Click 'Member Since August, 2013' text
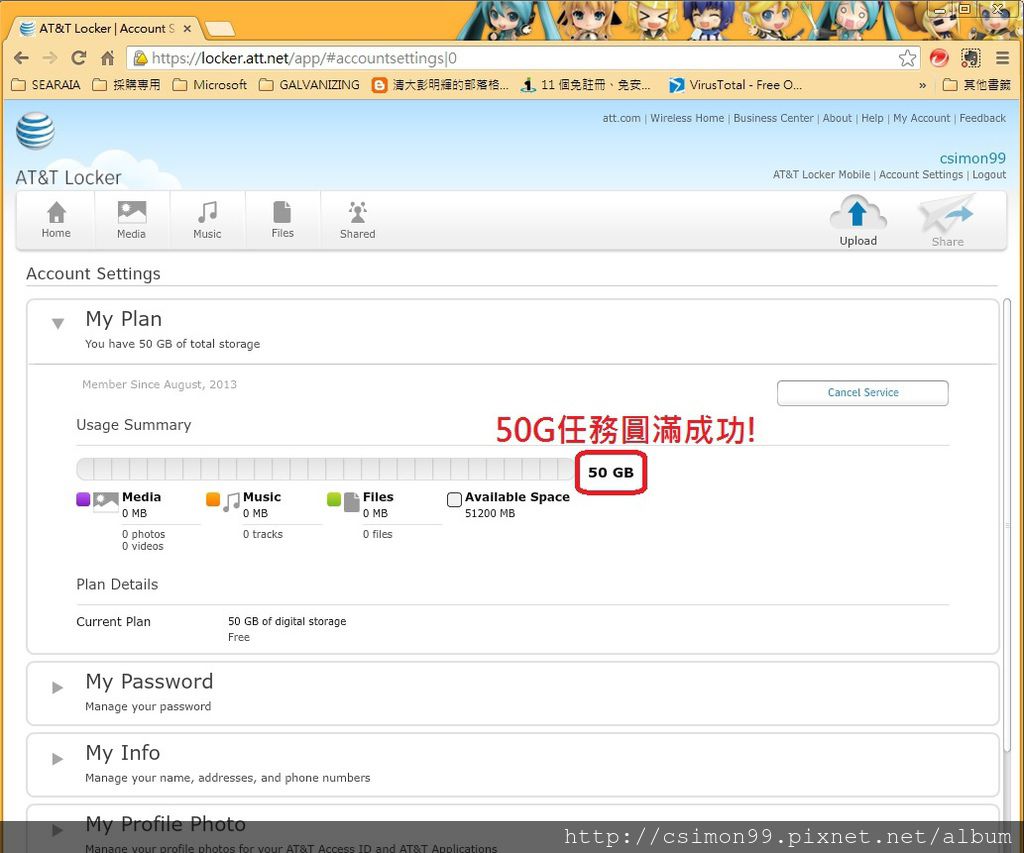Screen dimensions: 1024x853 point(159,385)
